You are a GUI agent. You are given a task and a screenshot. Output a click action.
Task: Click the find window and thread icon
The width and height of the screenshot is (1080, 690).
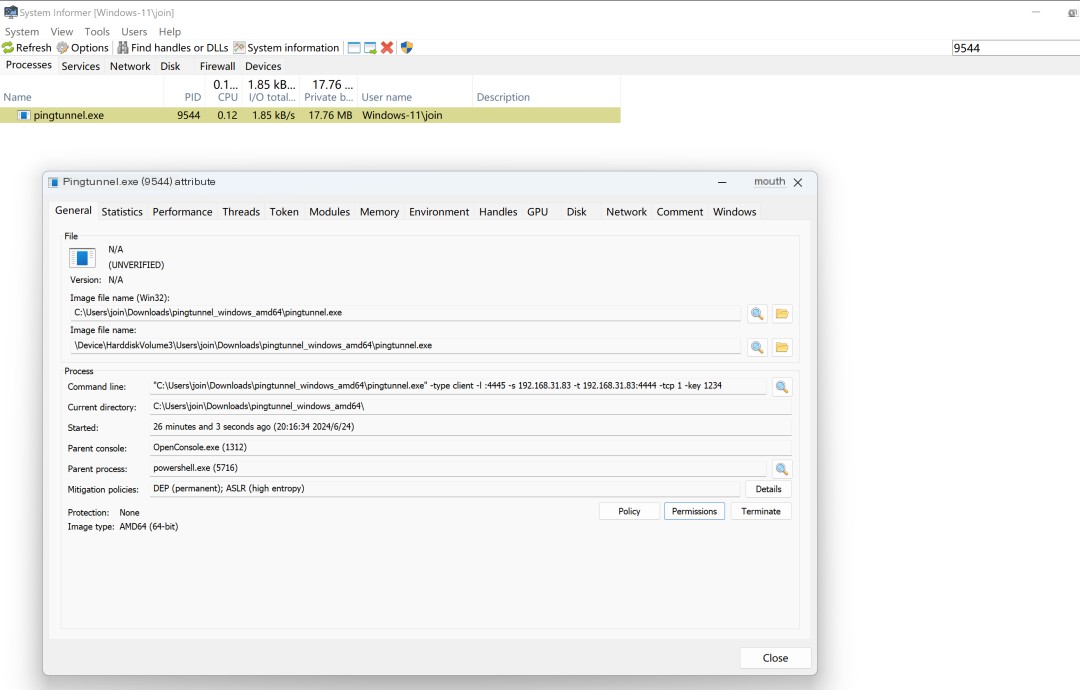[x=371, y=48]
